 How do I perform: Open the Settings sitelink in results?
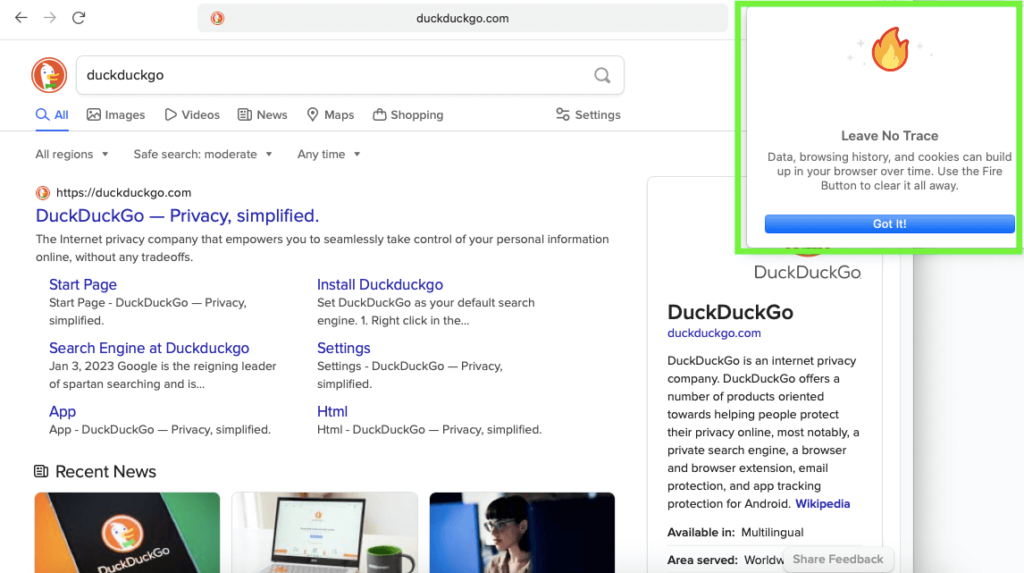point(344,348)
